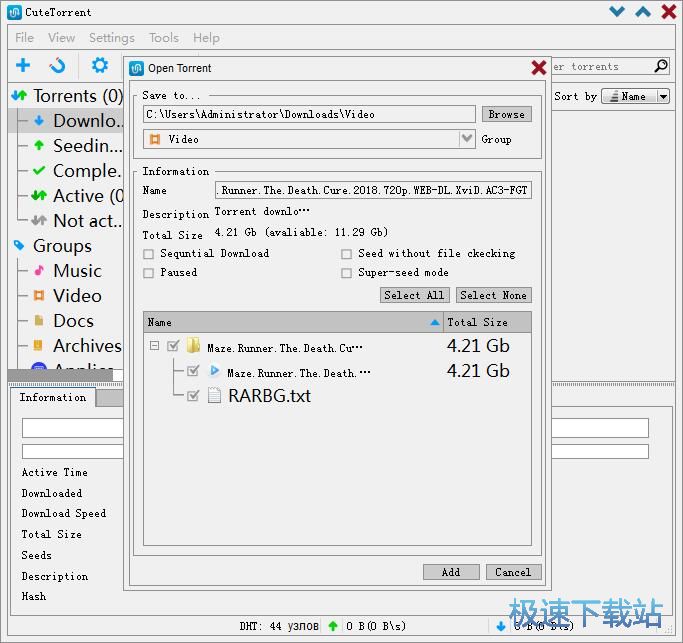Screen dimensions: 683x643
Task: Click the Browse button
Action: click(506, 115)
